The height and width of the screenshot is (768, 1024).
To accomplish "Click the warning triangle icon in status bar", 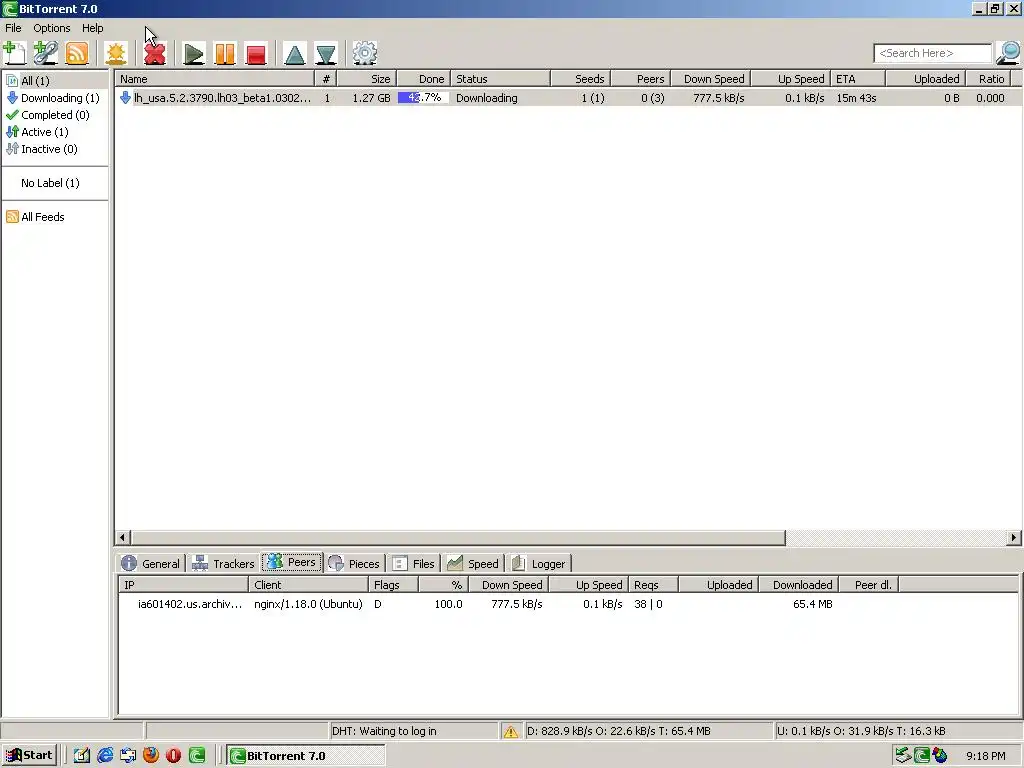I will point(511,731).
